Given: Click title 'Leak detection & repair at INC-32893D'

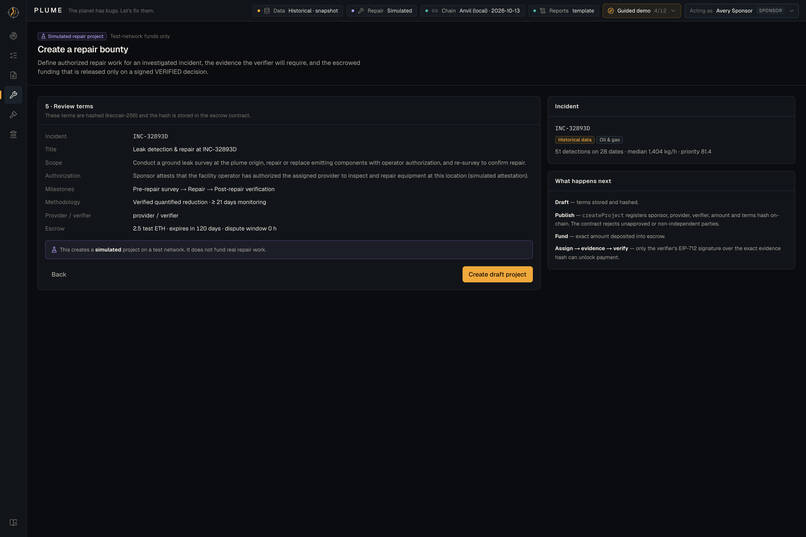Looking at the screenshot, I should pyautogui.click(x=185, y=150).
